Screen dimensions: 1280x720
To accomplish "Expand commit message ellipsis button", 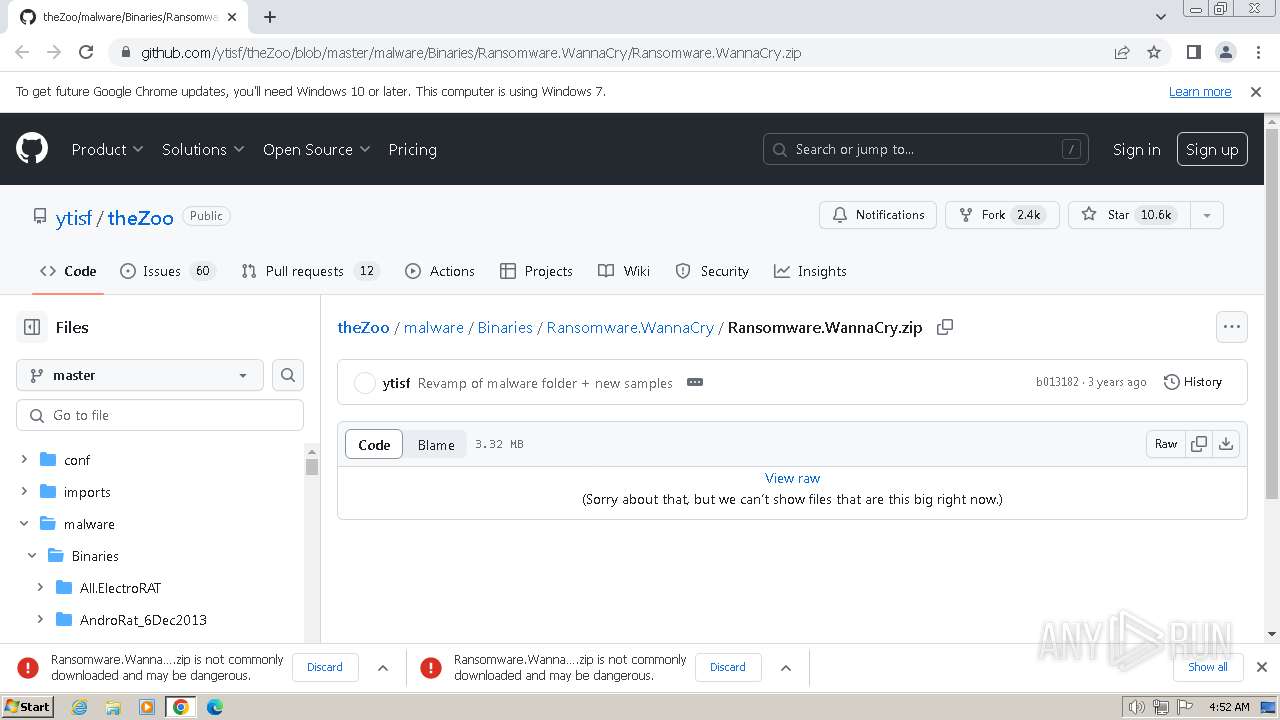I will [x=695, y=382].
